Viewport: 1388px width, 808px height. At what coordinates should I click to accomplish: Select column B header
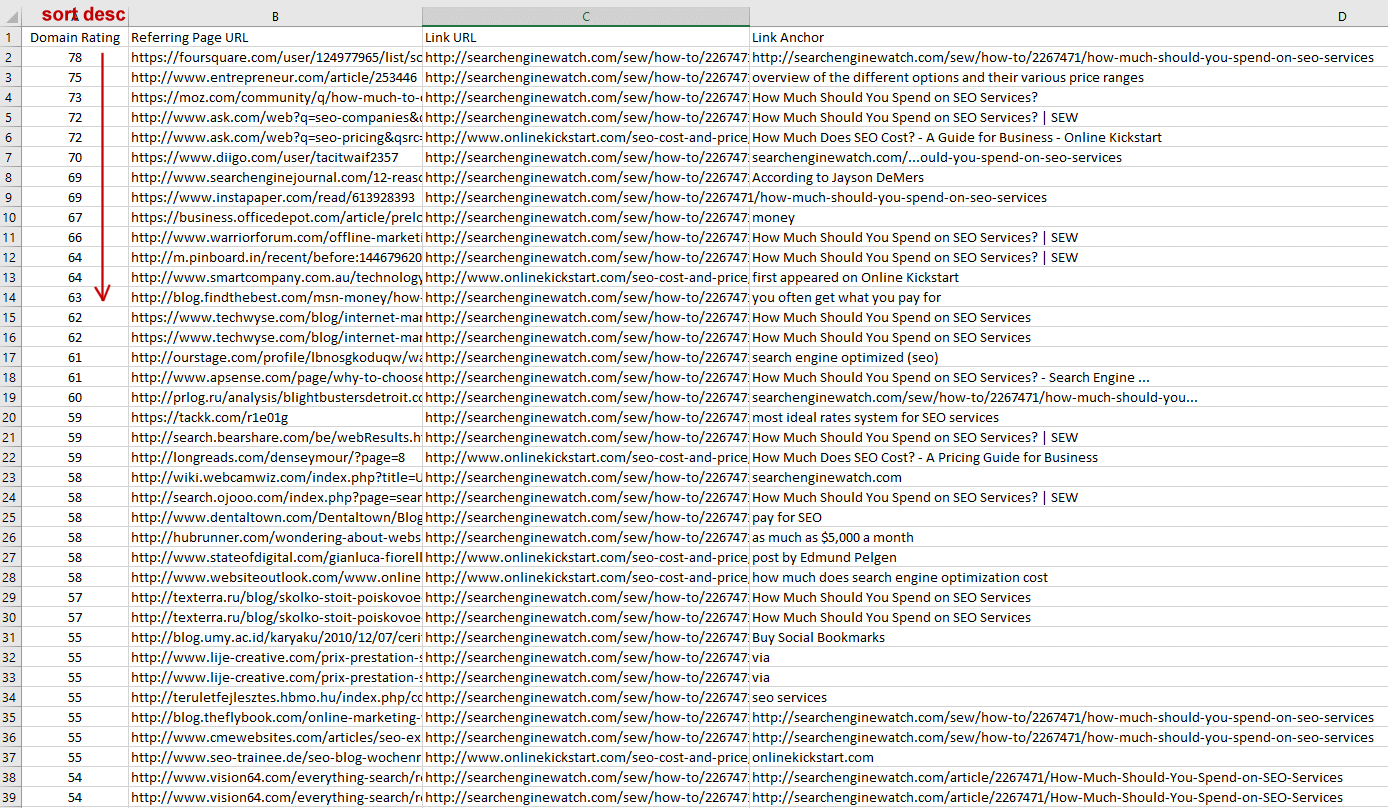(275, 17)
